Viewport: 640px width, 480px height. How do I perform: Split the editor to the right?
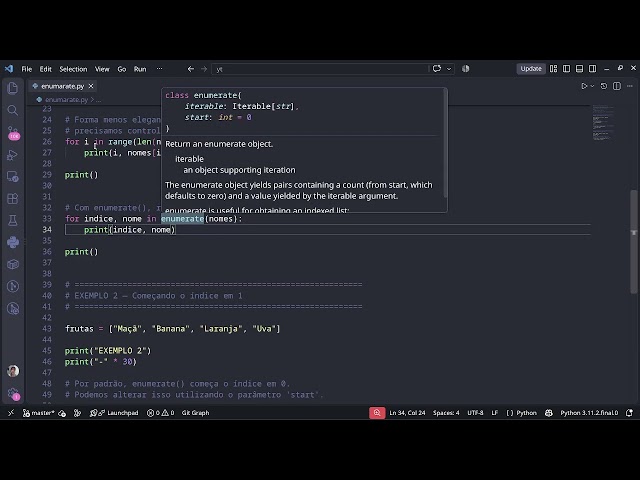[617, 86]
